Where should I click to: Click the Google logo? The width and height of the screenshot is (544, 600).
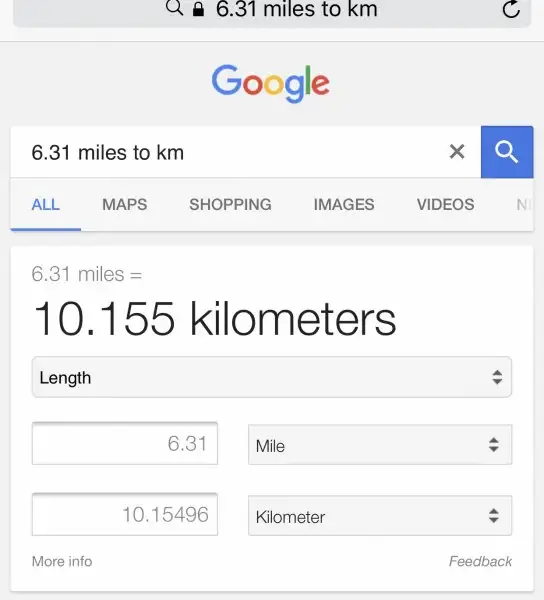tap(270, 83)
